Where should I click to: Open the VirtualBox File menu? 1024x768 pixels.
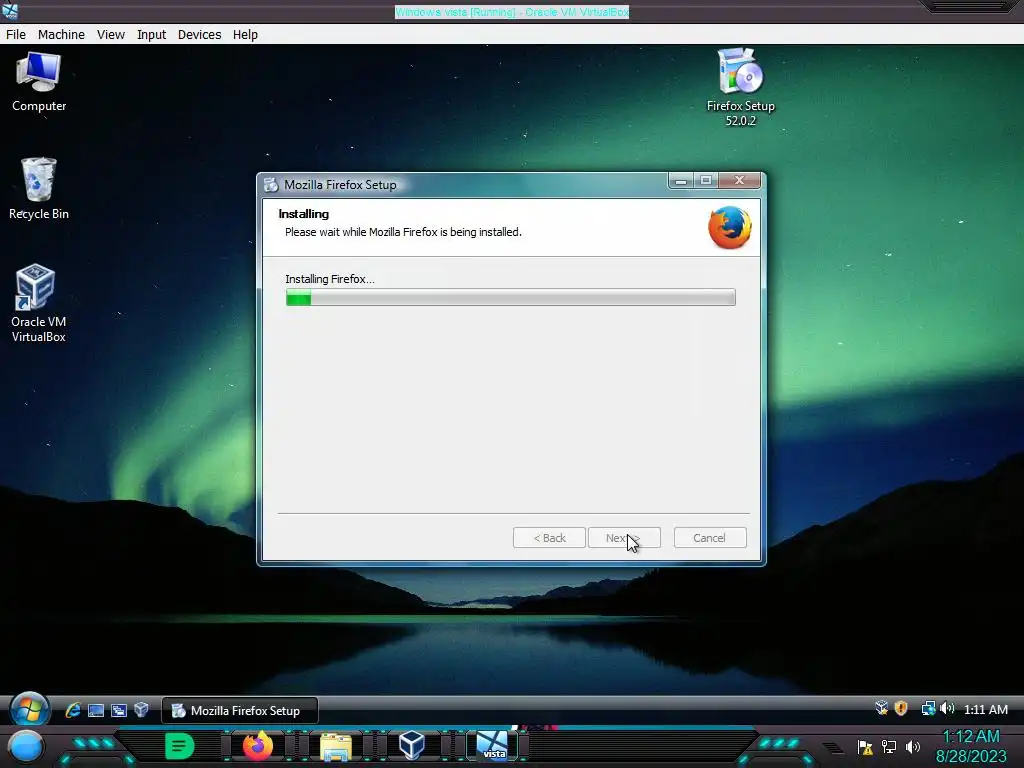[x=16, y=35]
